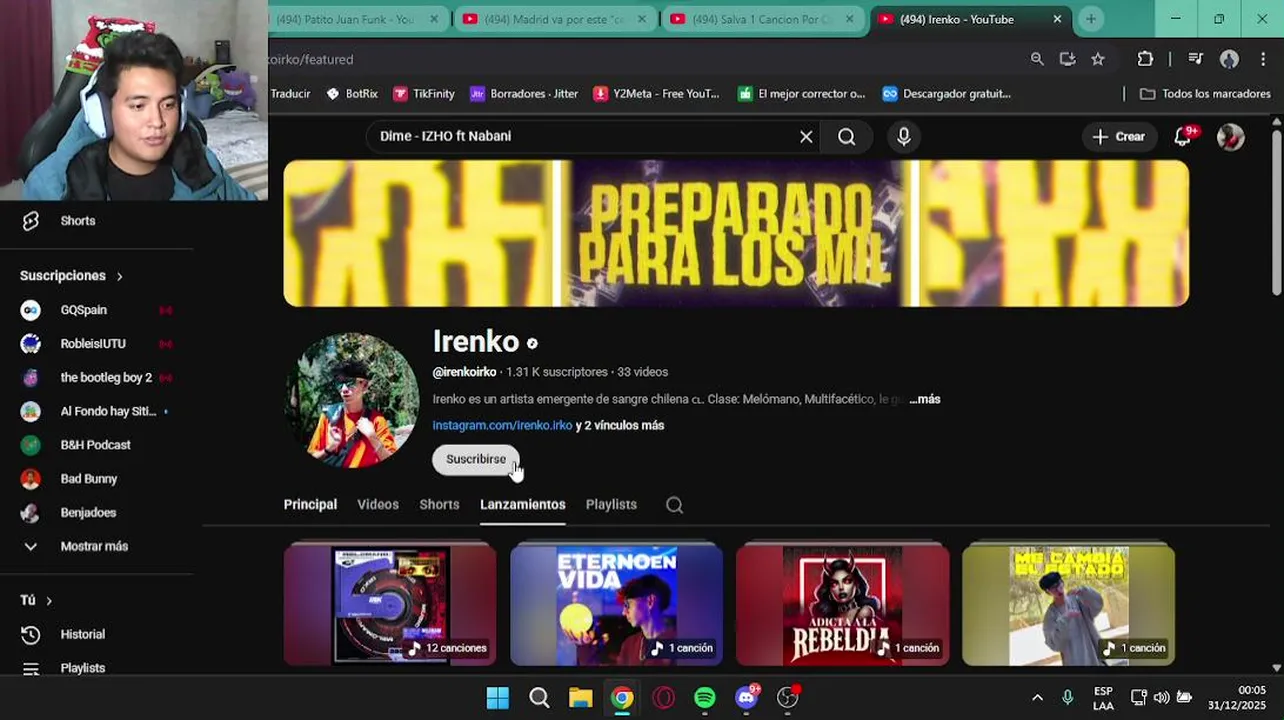This screenshot has width=1284, height=720.
Task: Switch to the Patito Juan Funk tab
Action: pyautogui.click(x=350, y=19)
